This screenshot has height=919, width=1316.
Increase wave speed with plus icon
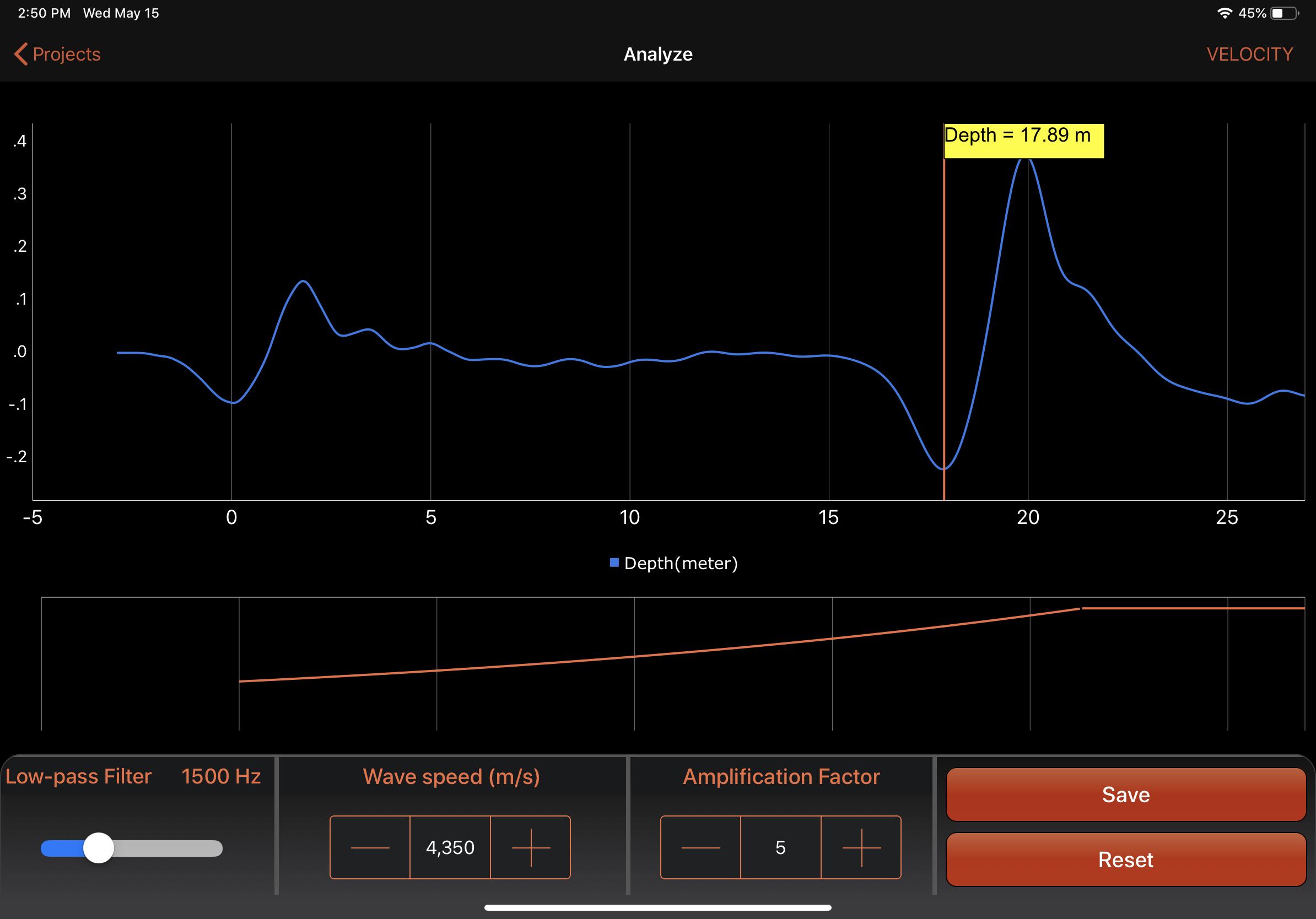pos(530,847)
